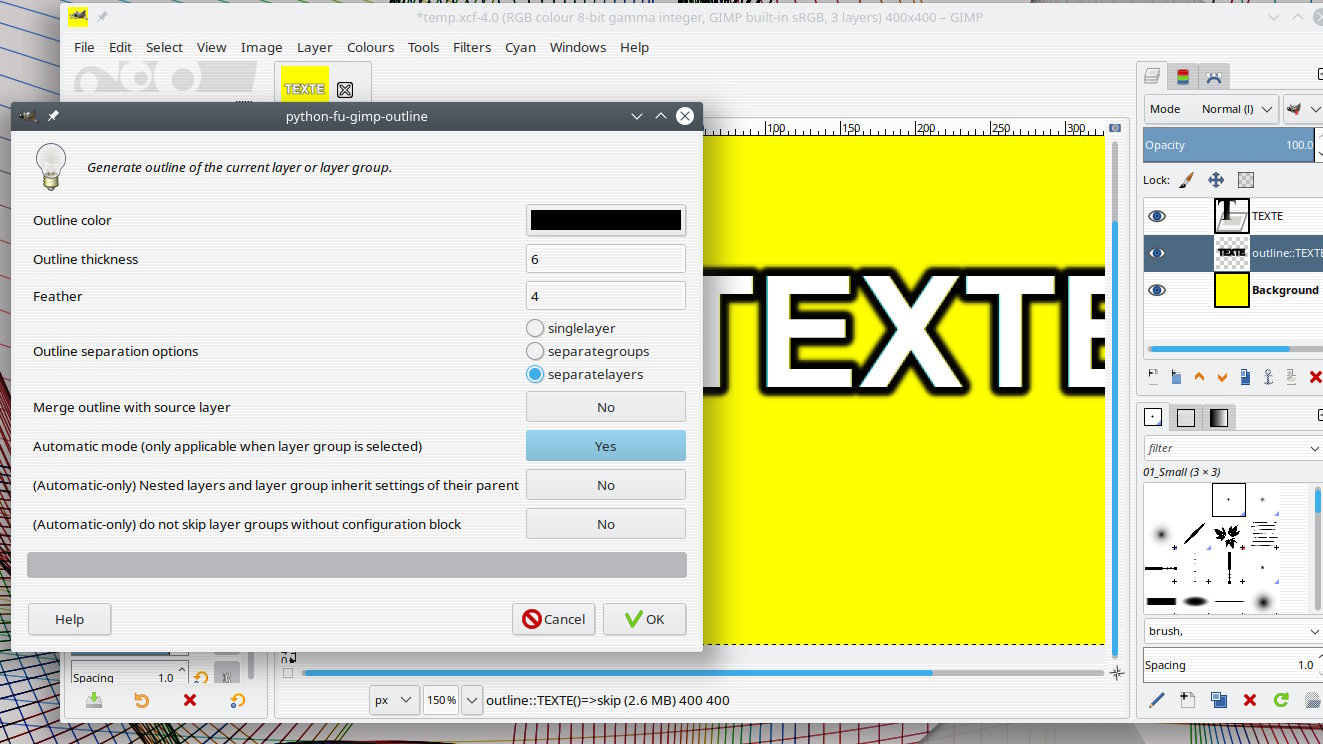
Task: Open the Cyan menu
Action: click(x=520, y=47)
